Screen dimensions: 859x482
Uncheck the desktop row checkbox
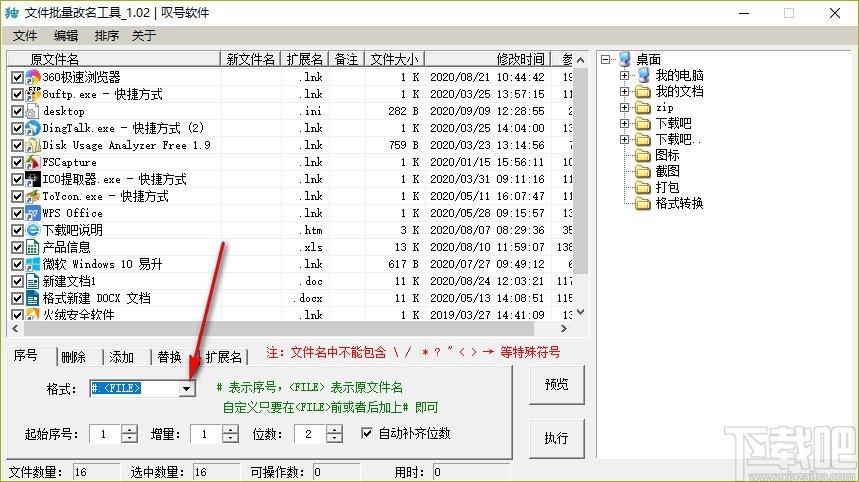pyautogui.click(x=17, y=112)
